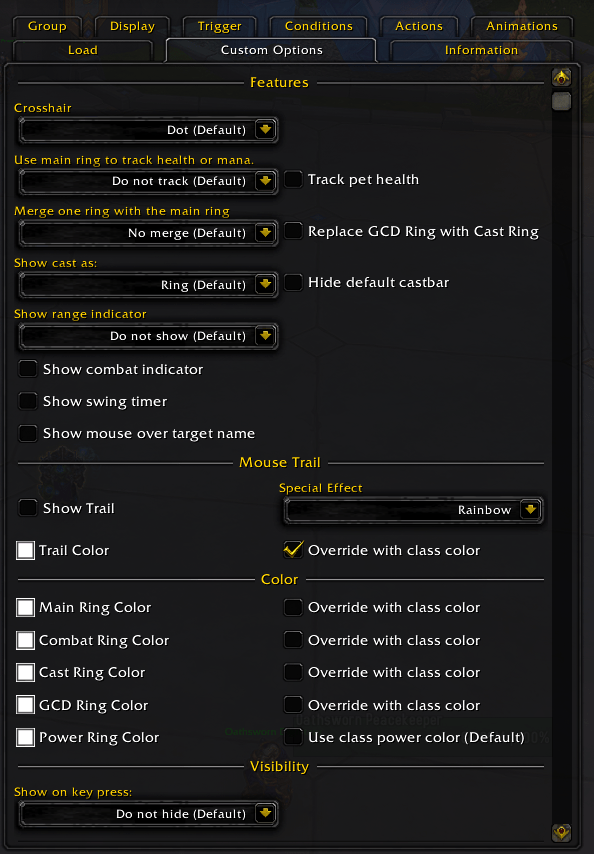The width and height of the screenshot is (594, 854).
Task: Uncheck Trail Override with class color
Action: pyautogui.click(x=293, y=550)
